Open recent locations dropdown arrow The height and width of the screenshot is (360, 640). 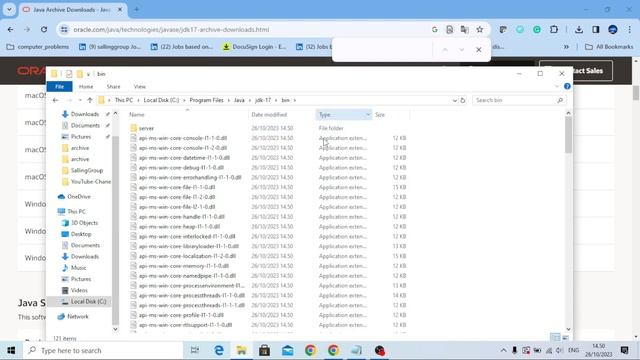coord(80,100)
